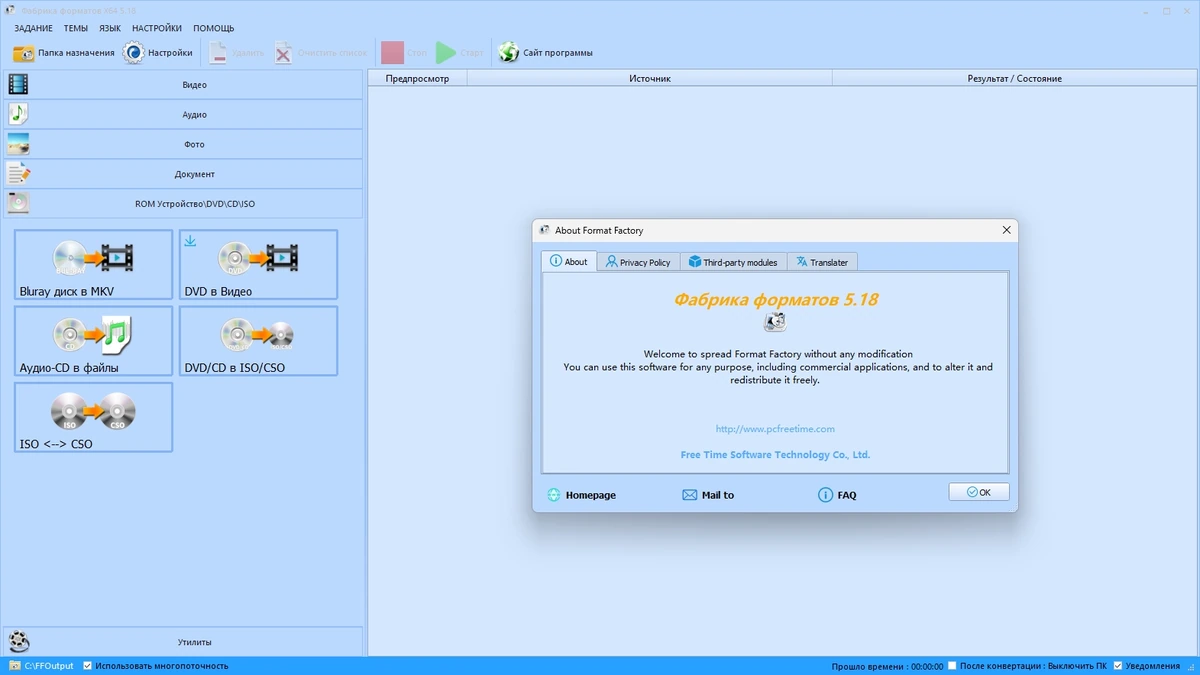Viewport: 1200px width, 675px height.
Task: Open the FAQ info link
Action: tap(837, 495)
